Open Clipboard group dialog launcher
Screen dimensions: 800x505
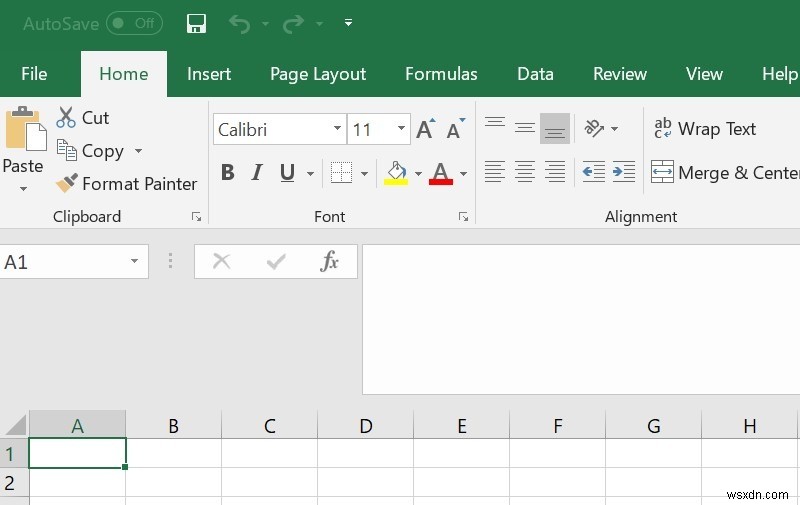(x=196, y=217)
